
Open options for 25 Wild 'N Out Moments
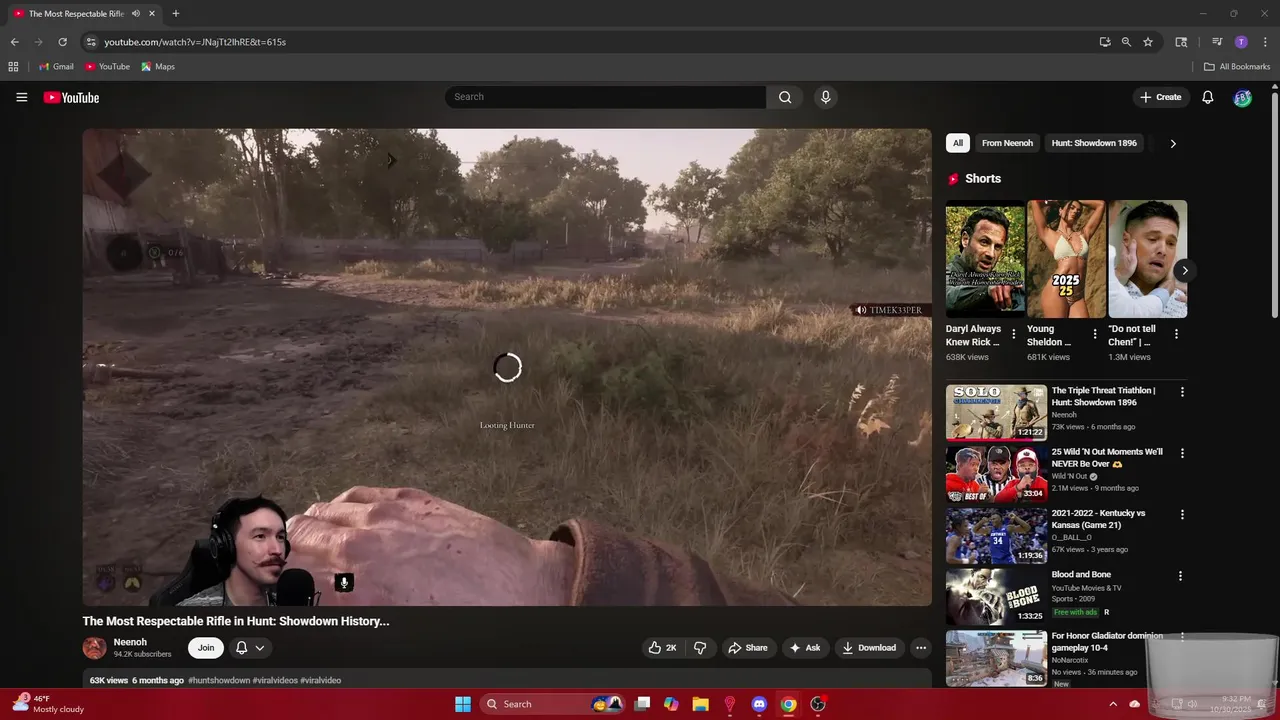(1182, 453)
